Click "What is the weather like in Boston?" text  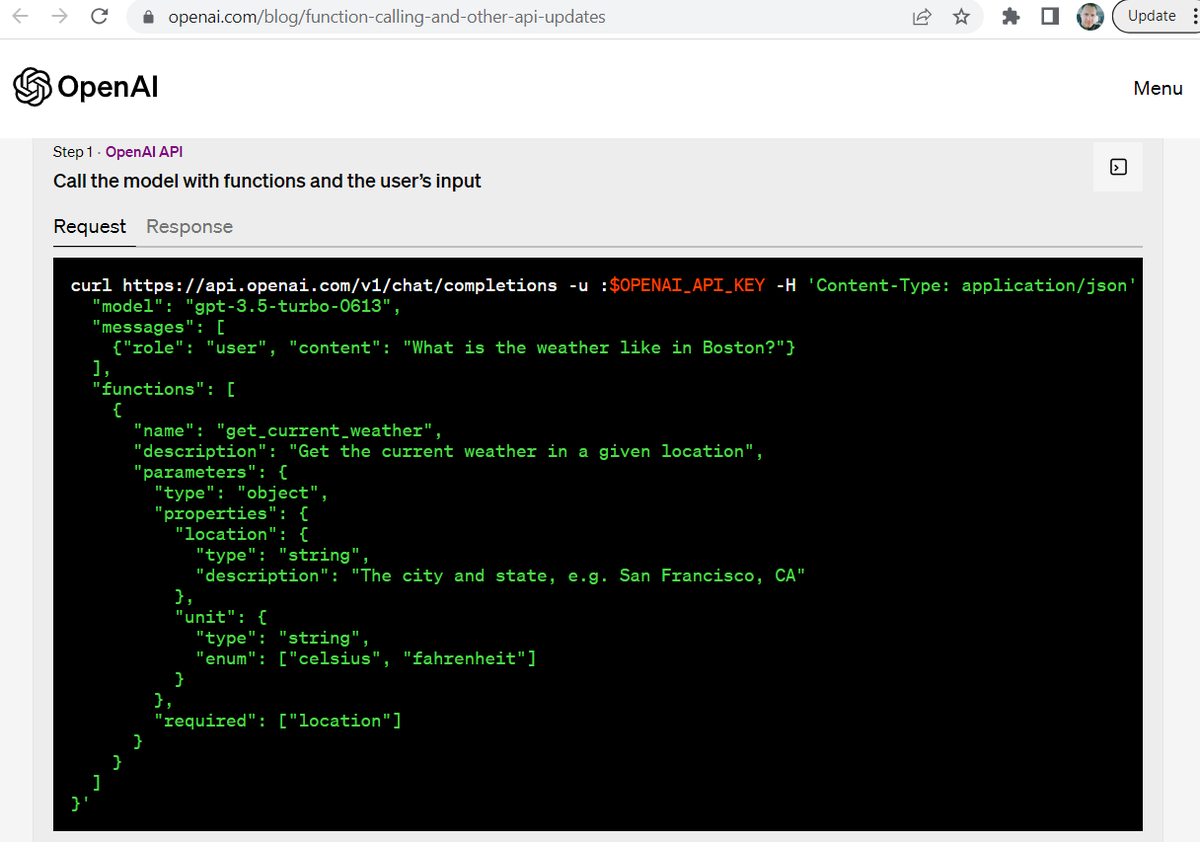594,348
